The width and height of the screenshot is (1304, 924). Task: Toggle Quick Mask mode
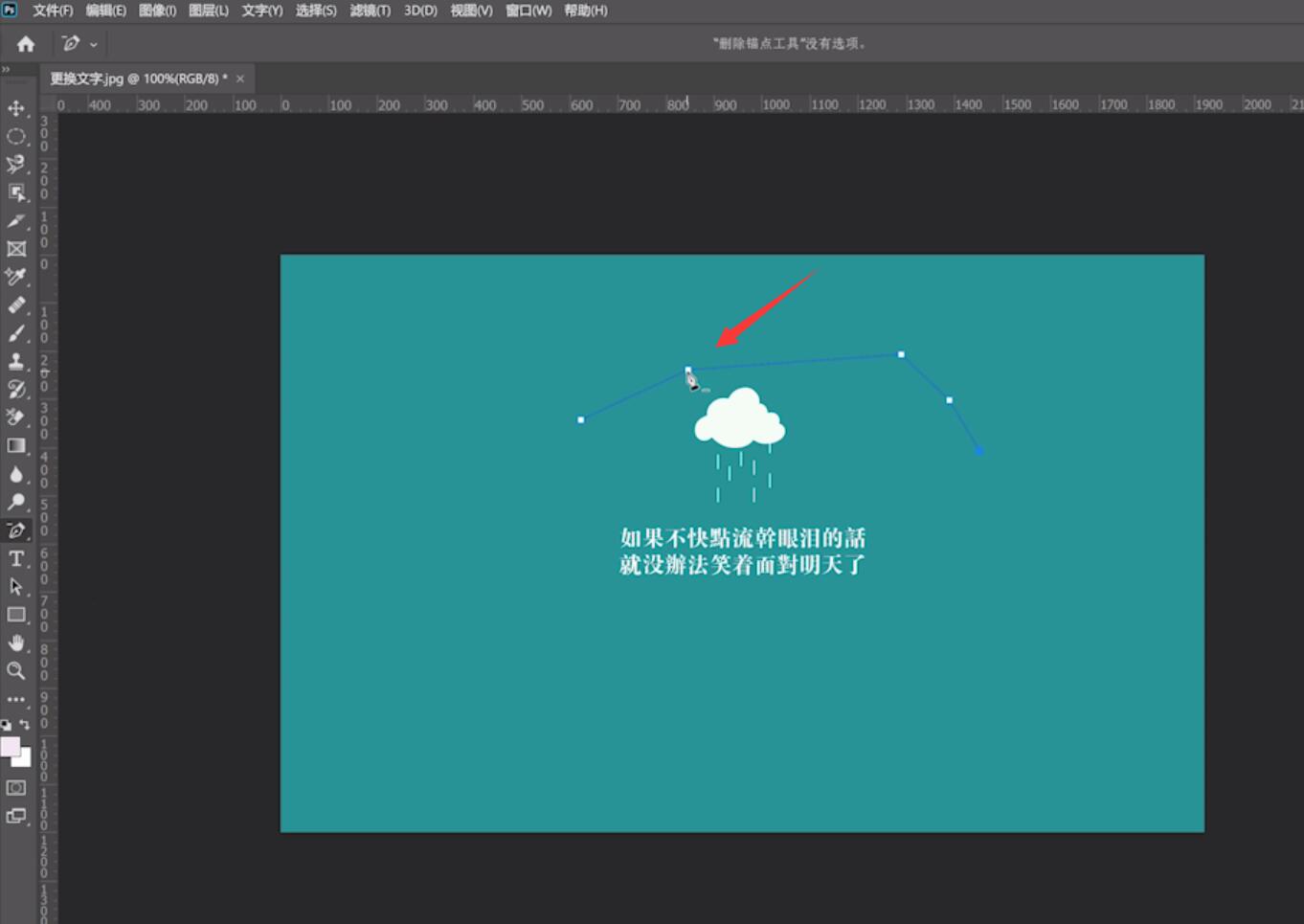tap(16, 788)
